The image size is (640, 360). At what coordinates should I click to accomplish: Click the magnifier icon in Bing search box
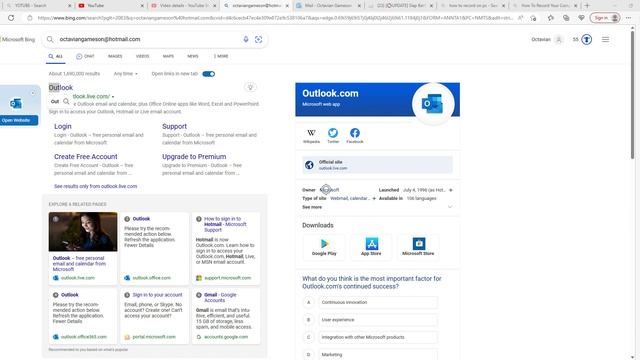click(x=50, y=39)
